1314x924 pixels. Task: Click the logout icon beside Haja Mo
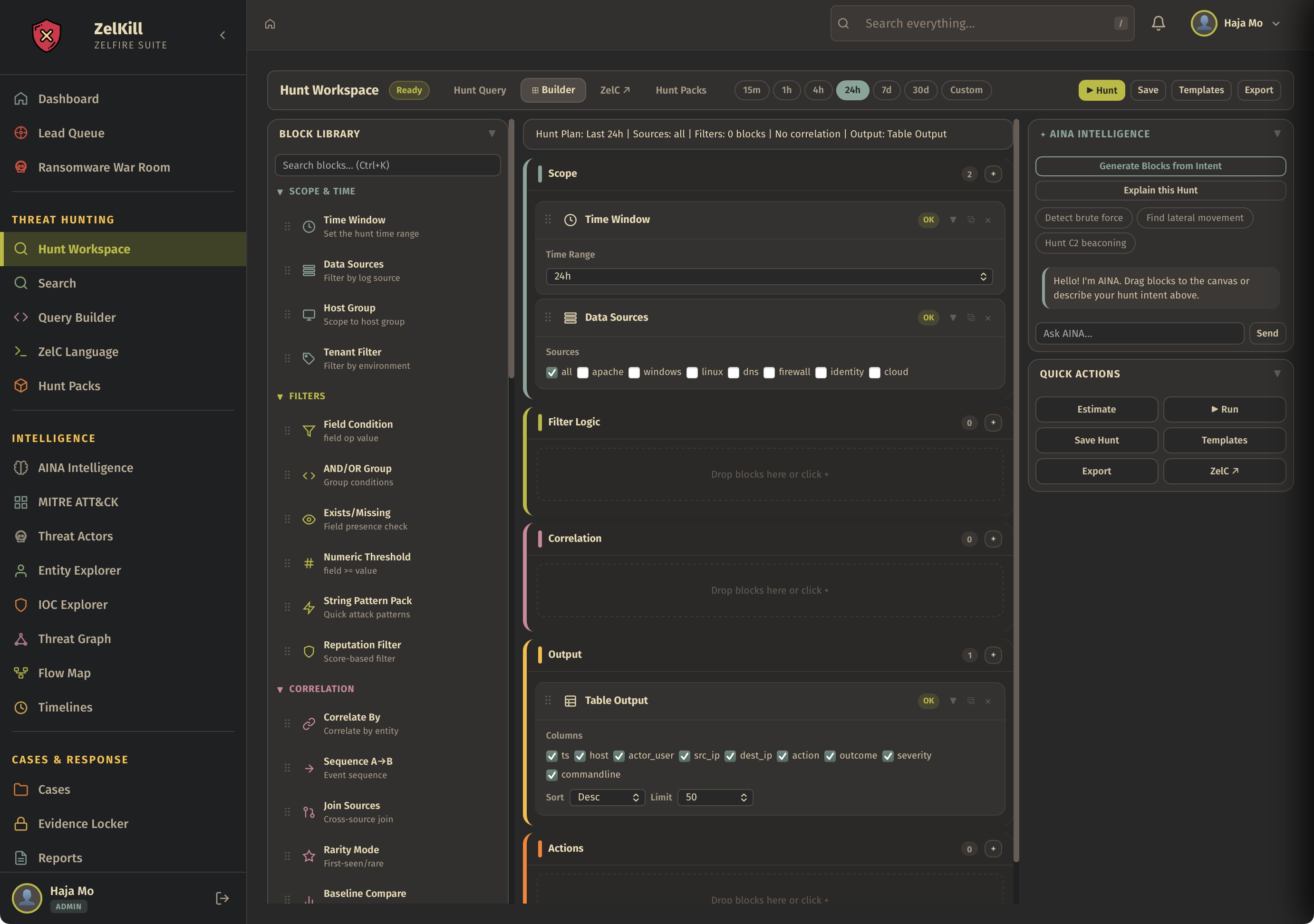222,898
